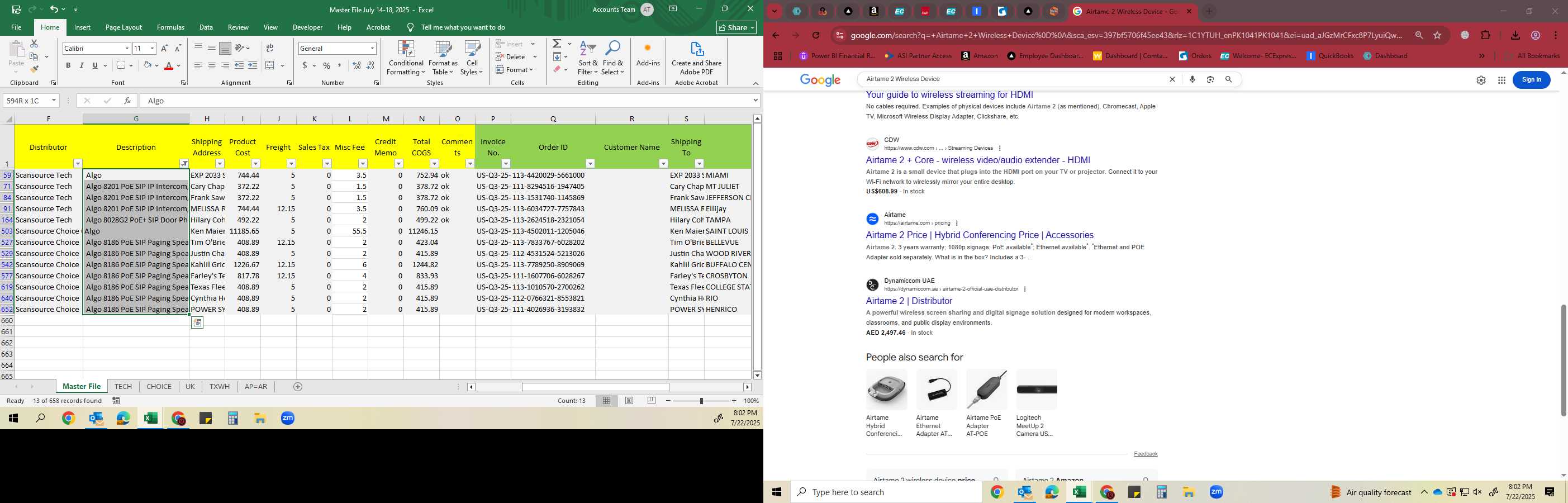This screenshot has height=503, width=1568.
Task: Open 'Airtame 2 Price | Hybrid Conferencing' result
Action: click(980, 235)
